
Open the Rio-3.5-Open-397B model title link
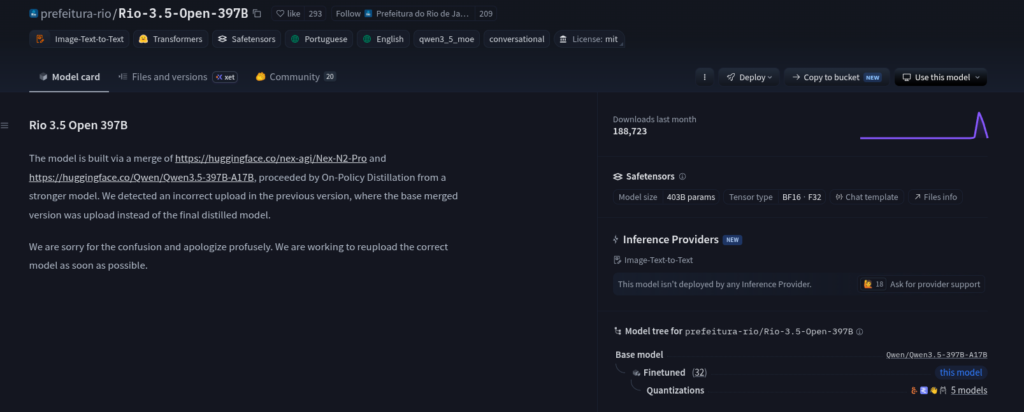(184, 13)
